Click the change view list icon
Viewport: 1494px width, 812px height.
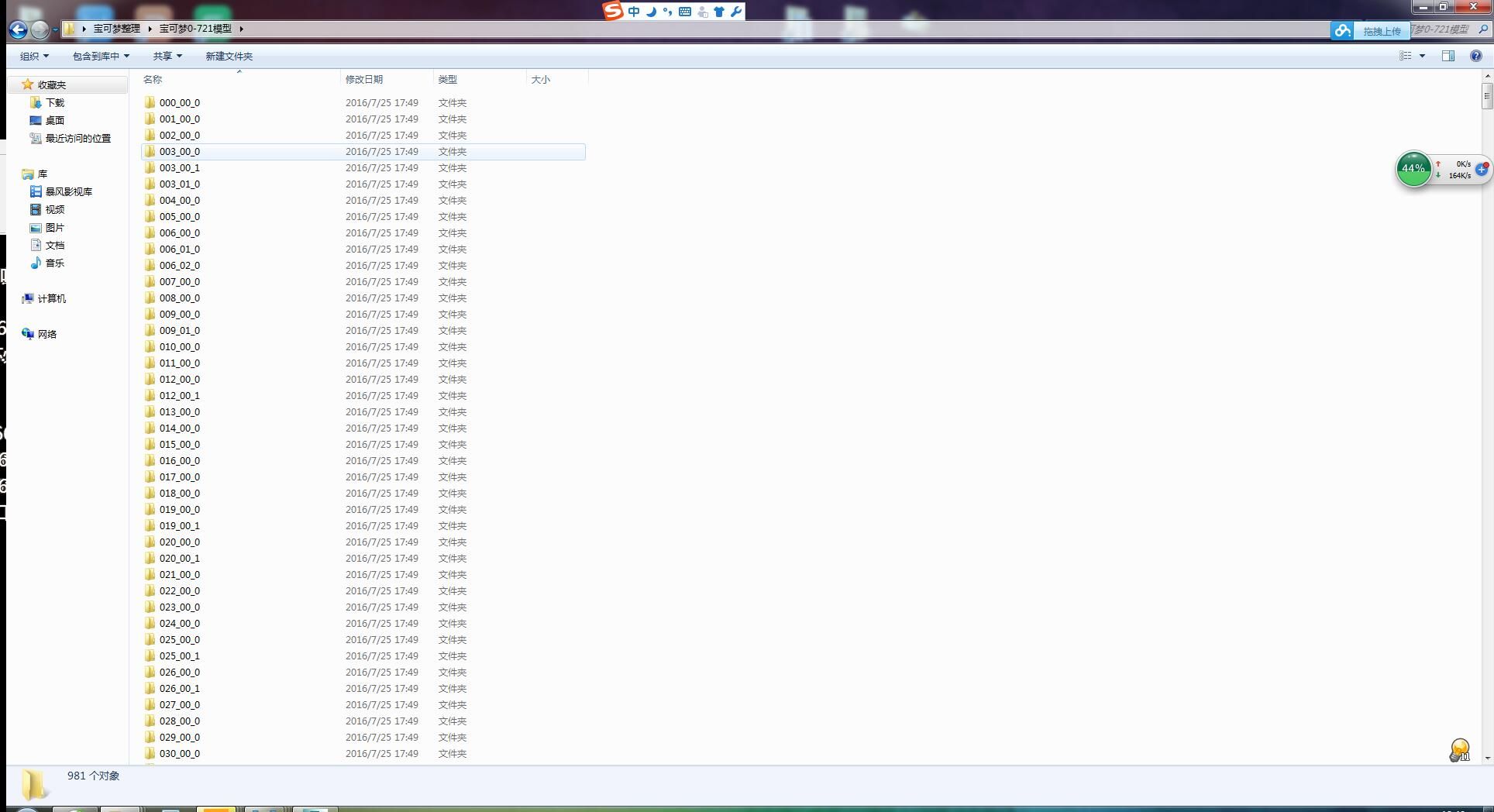coord(1405,56)
